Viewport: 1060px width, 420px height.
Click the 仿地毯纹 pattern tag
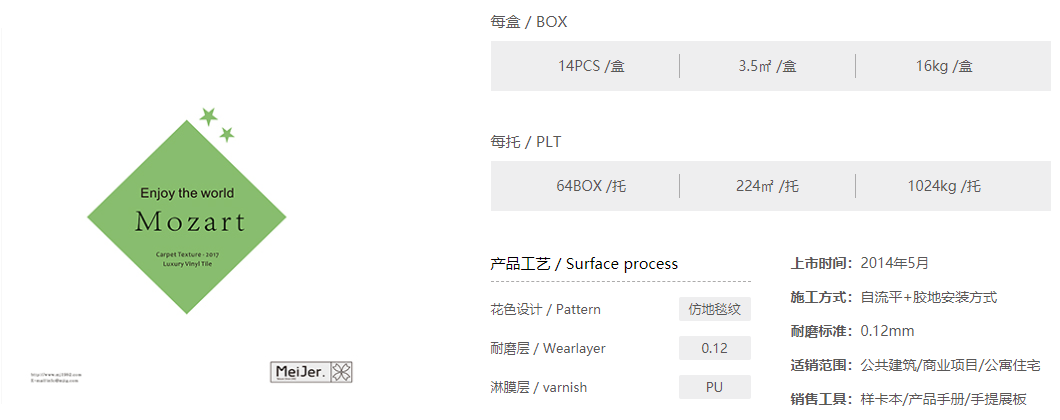(x=715, y=309)
